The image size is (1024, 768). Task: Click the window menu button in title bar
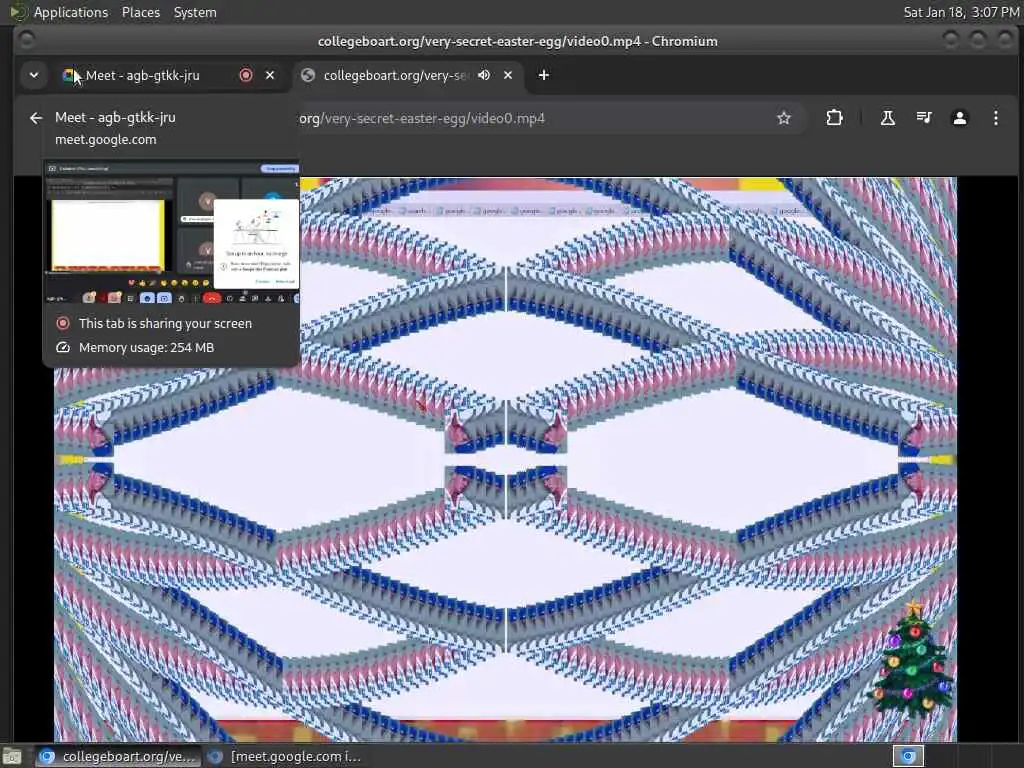click(x=27, y=40)
